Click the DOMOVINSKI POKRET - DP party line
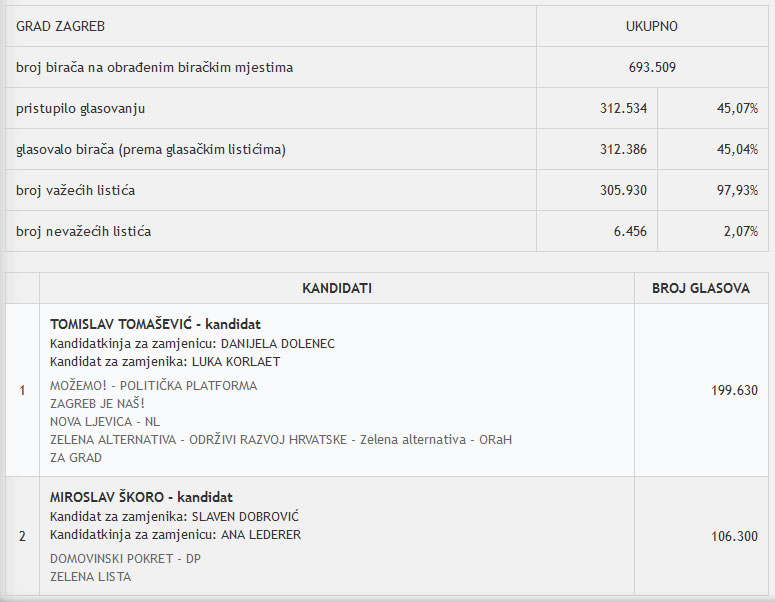Image resolution: width=775 pixels, height=602 pixels. tap(125, 559)
